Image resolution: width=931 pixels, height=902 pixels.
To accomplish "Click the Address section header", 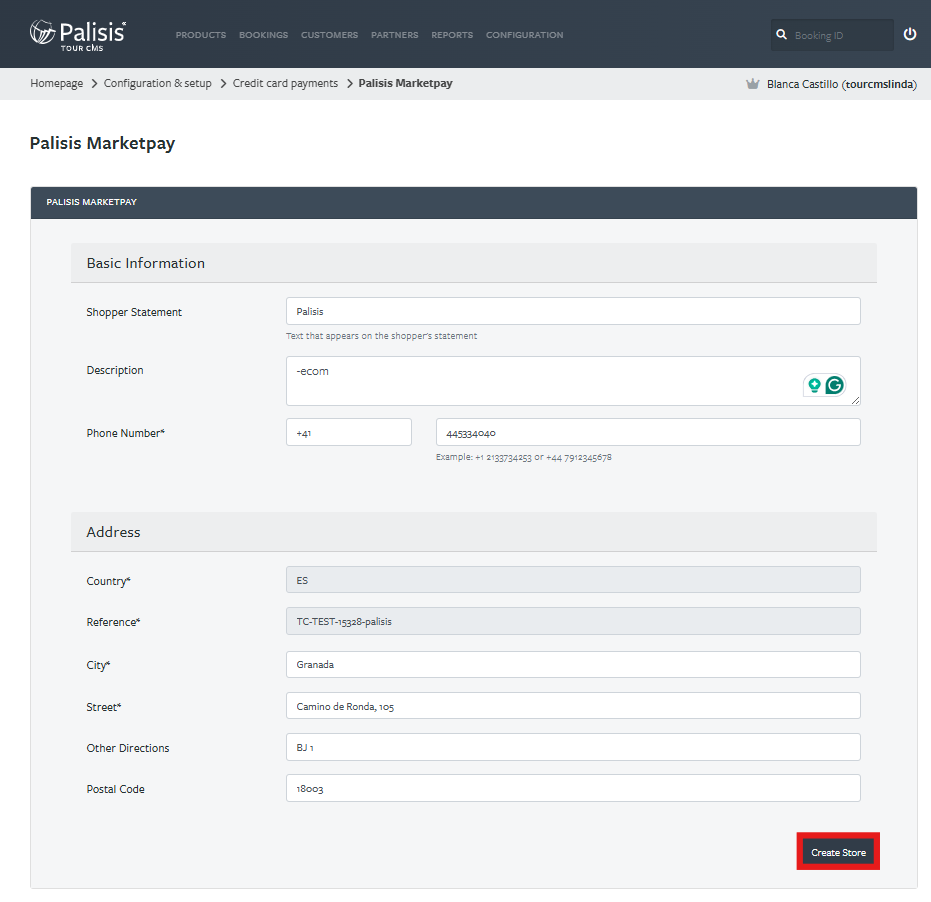I will [x=474, y=532].
